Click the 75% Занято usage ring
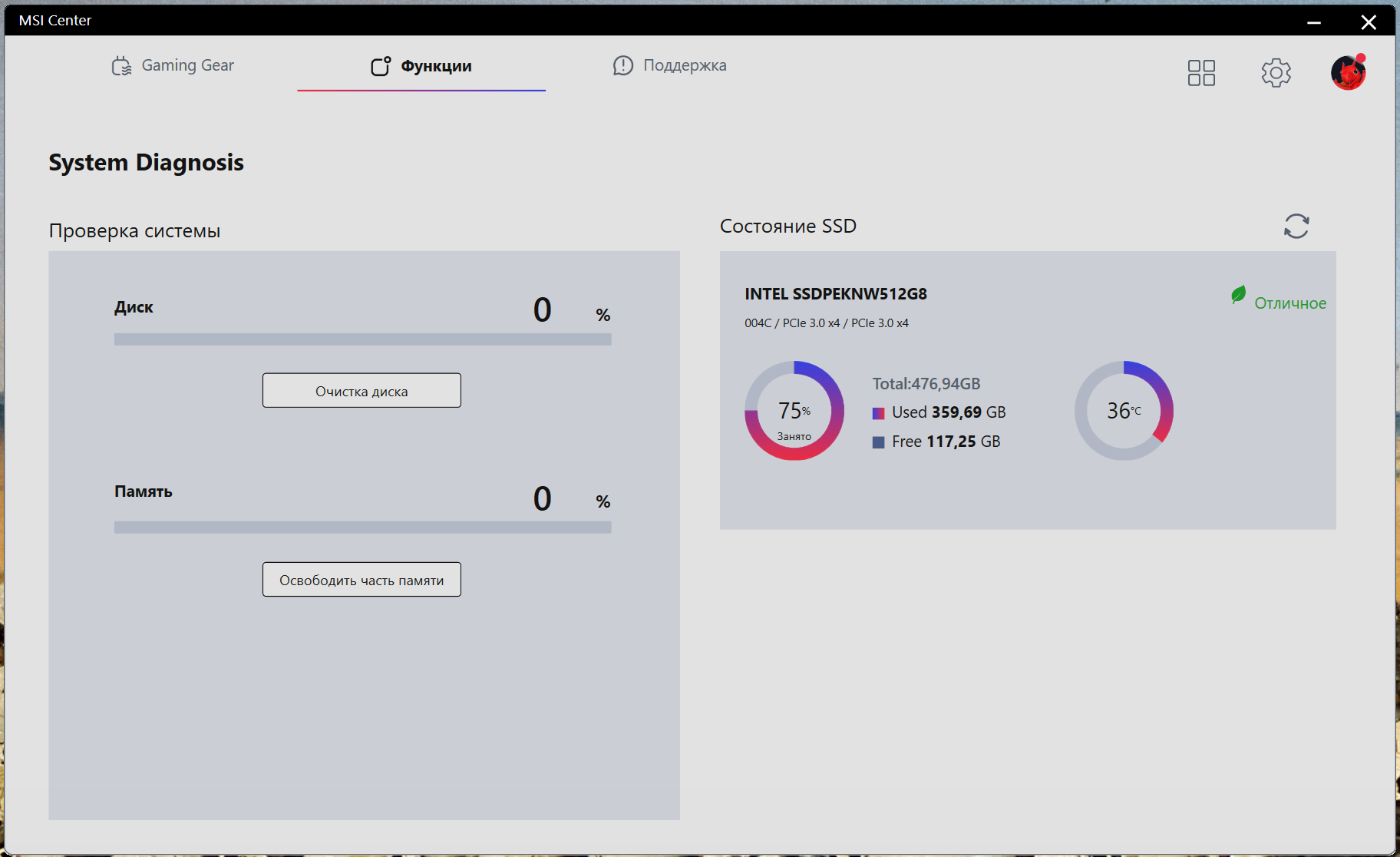The image size is (1400, 857). [794, 411]
